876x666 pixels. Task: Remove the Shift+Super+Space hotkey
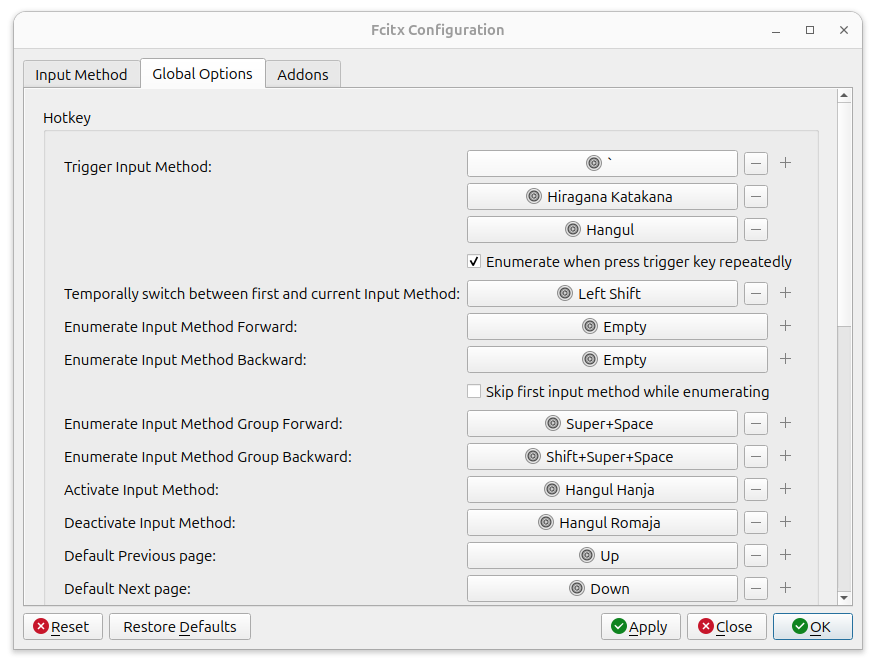pyautogui.click(x=755, y=456)
